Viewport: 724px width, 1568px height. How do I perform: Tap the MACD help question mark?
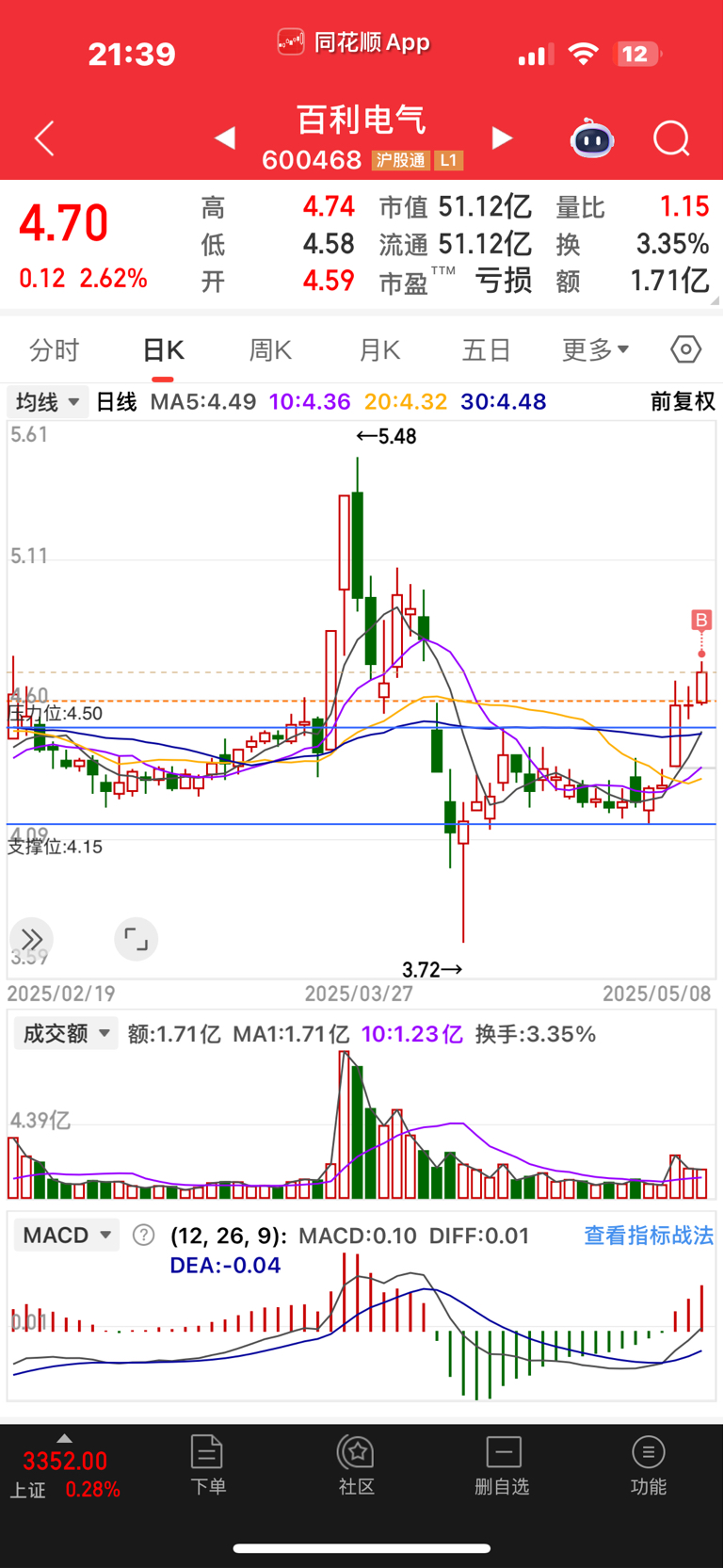coord(143,1235)
